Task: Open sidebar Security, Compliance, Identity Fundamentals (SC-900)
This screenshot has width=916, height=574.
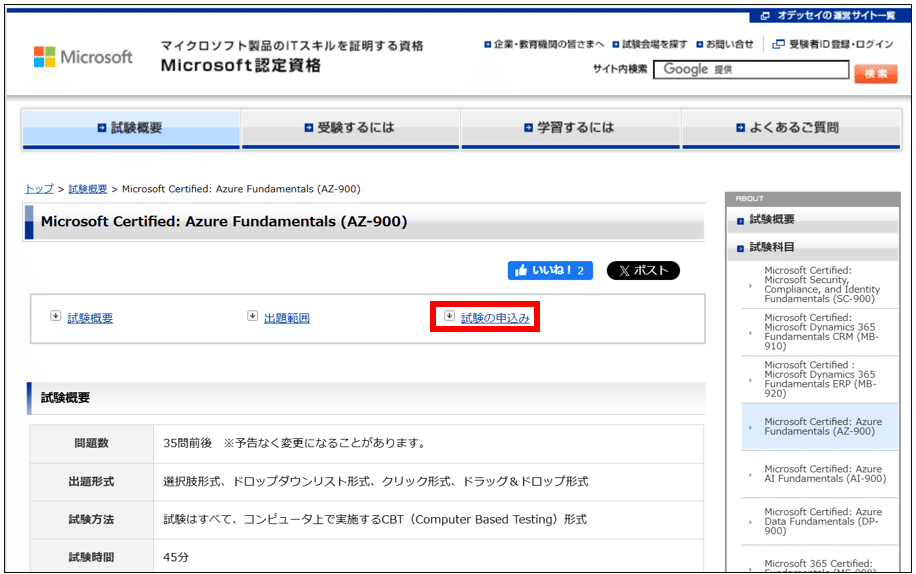Action: [x=820, y=284]
